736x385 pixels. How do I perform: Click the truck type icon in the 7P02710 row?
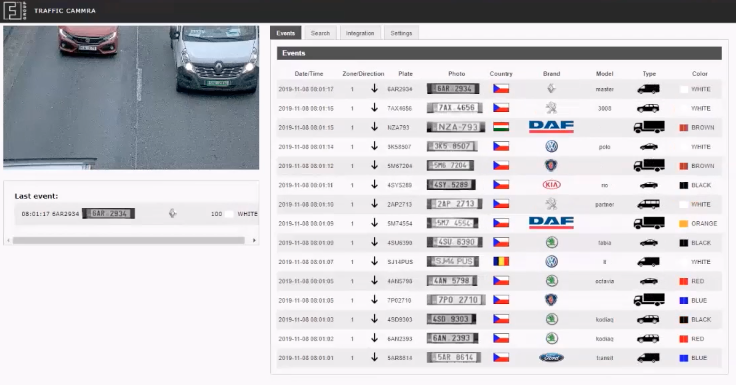(649, 300)
